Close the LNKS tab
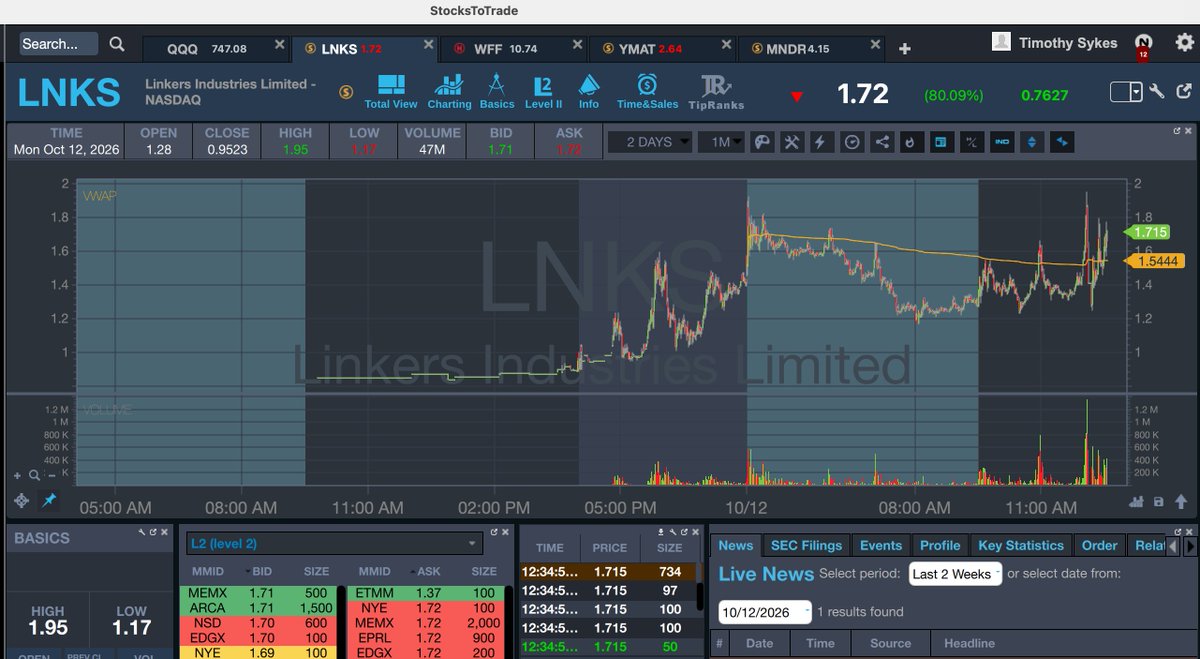Screen dimensions: 1200x659 [x=429, y=44]
